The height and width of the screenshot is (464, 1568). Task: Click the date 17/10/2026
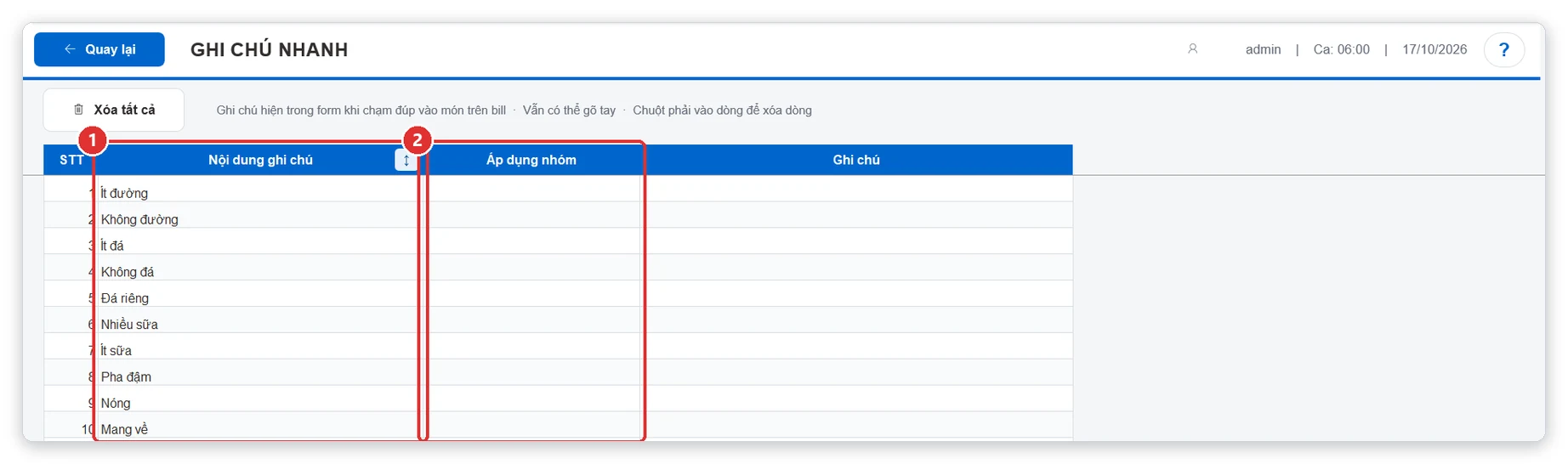click(x=1434, y=49)
